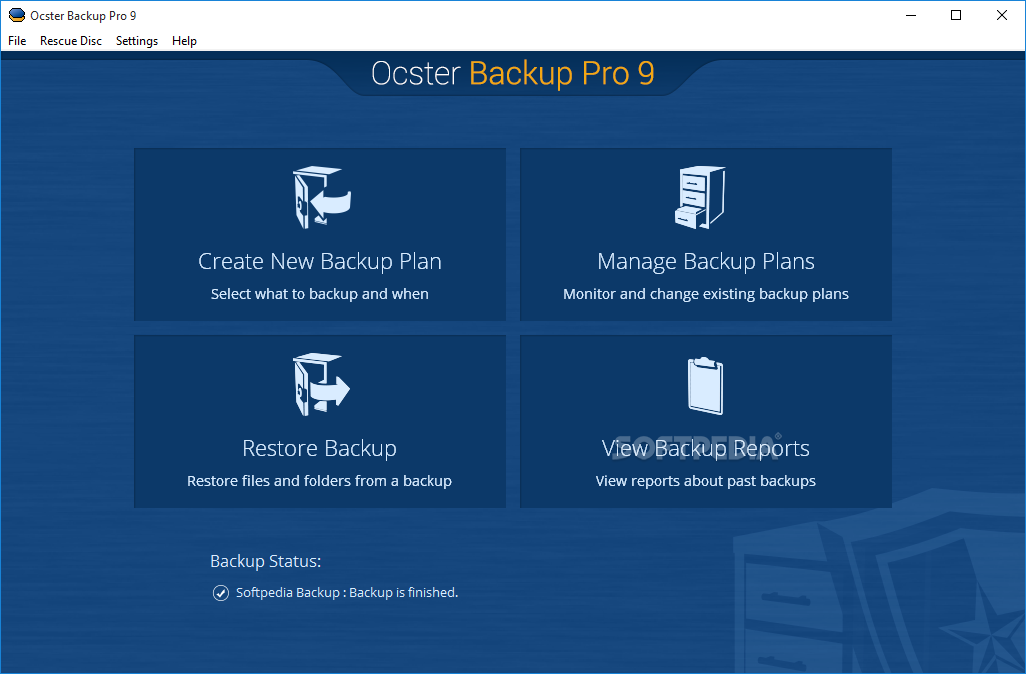1026x674 pixels.
Task: Open View Backup Reports title
Action: (705, 448)
